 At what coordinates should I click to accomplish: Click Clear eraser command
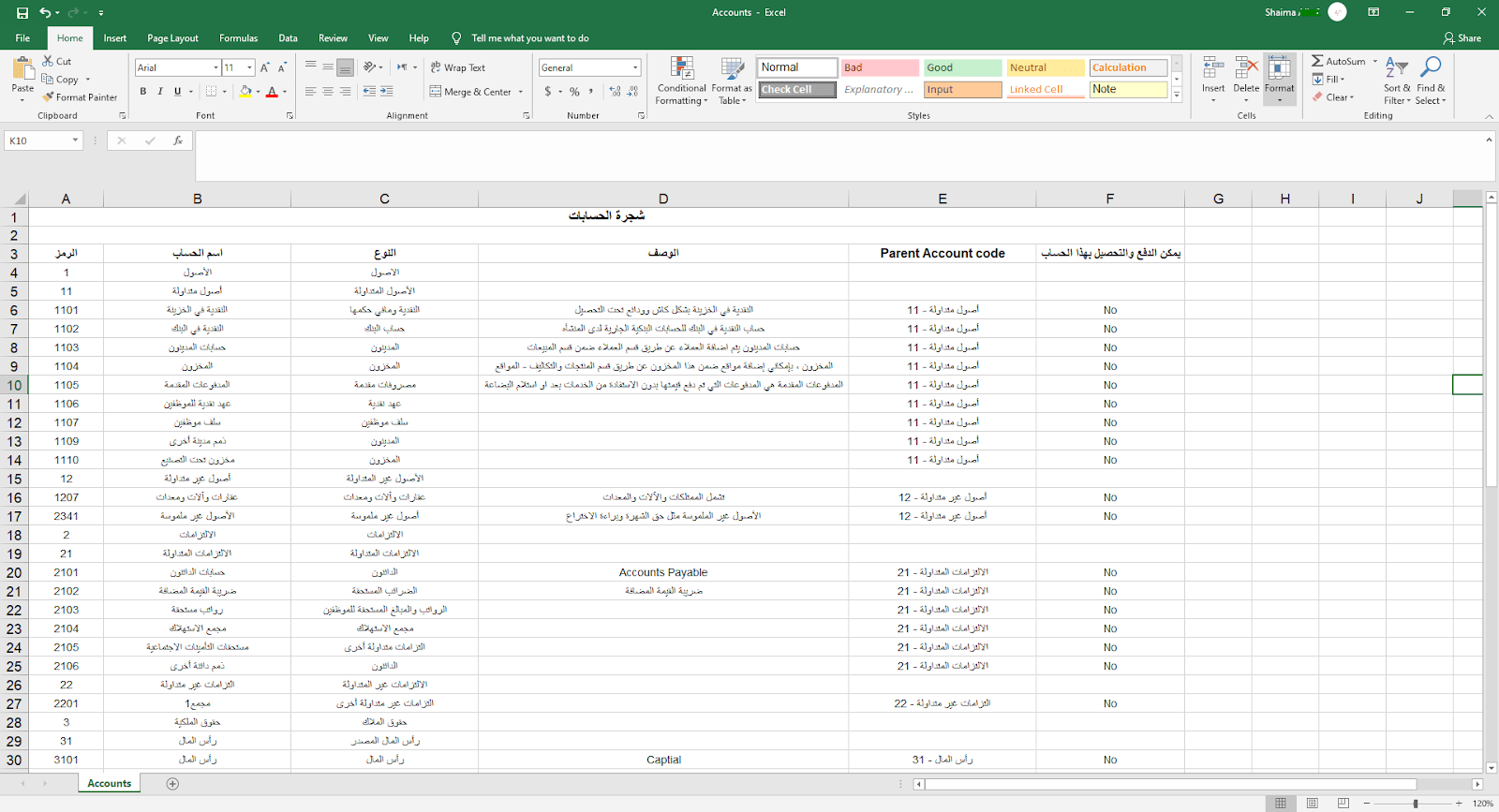point(1333,97)
